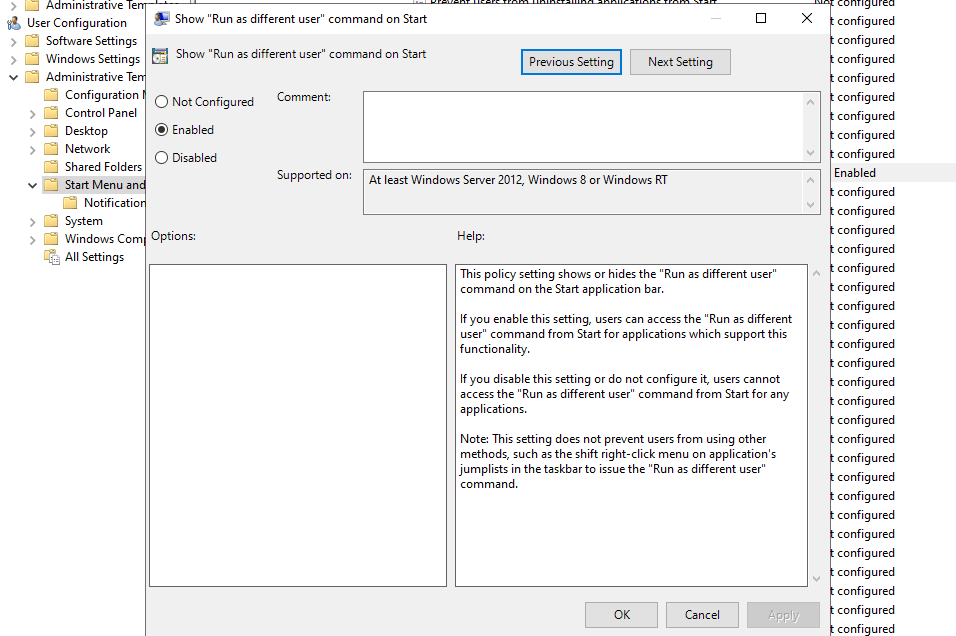This screenshot has width=956, height=636.
Task: Click the policy setting icon beside the heading
Action: 160,55
